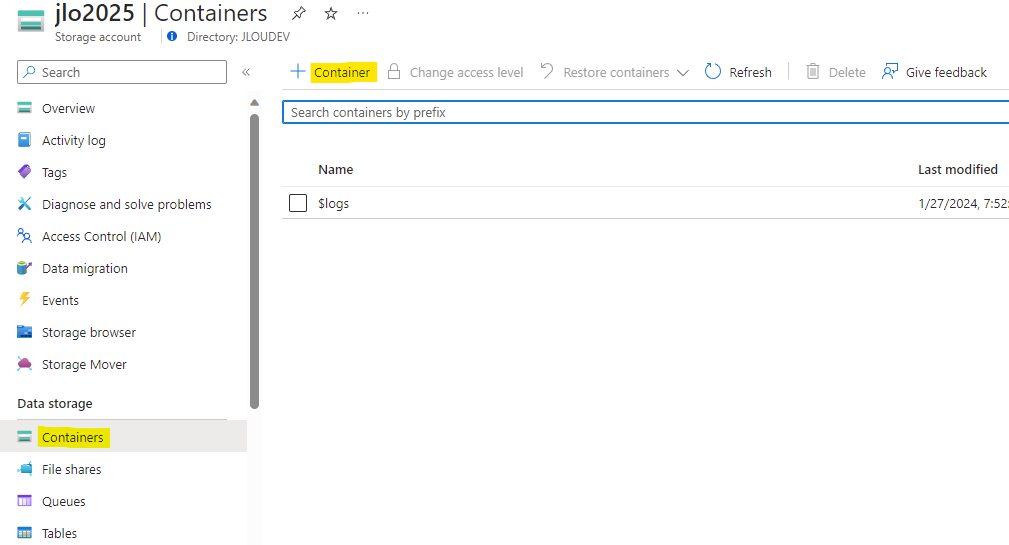Image resolution: width=1009 pixels, height=545 pixels.
Task: Open Events menu item
Action: 60,300
